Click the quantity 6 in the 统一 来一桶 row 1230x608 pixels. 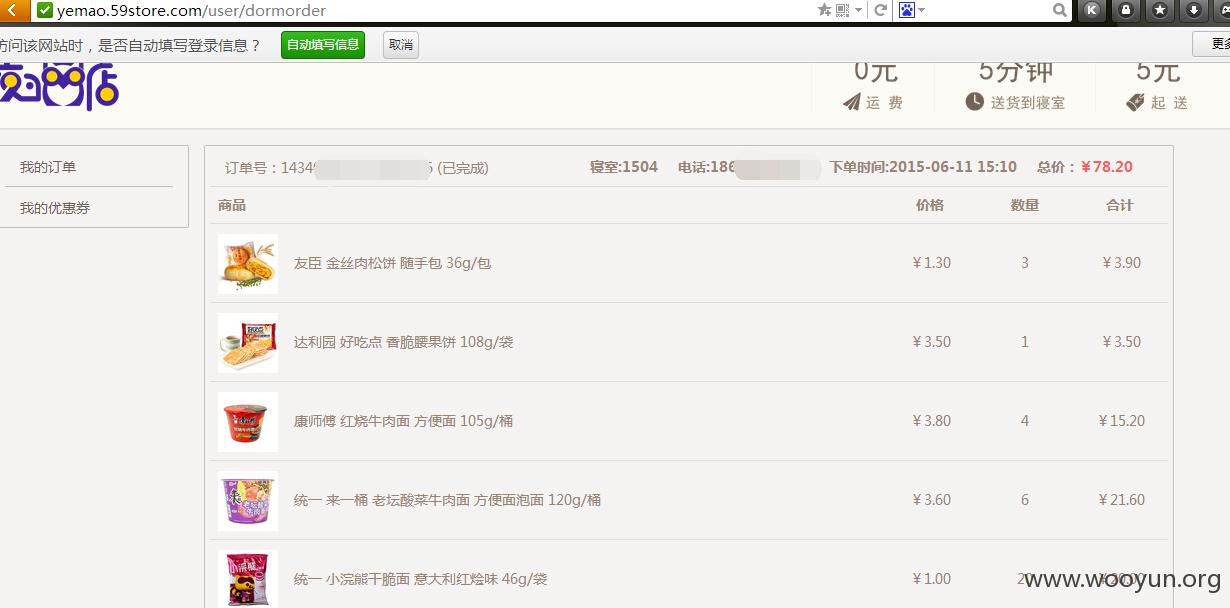[x=1025, y=500]
